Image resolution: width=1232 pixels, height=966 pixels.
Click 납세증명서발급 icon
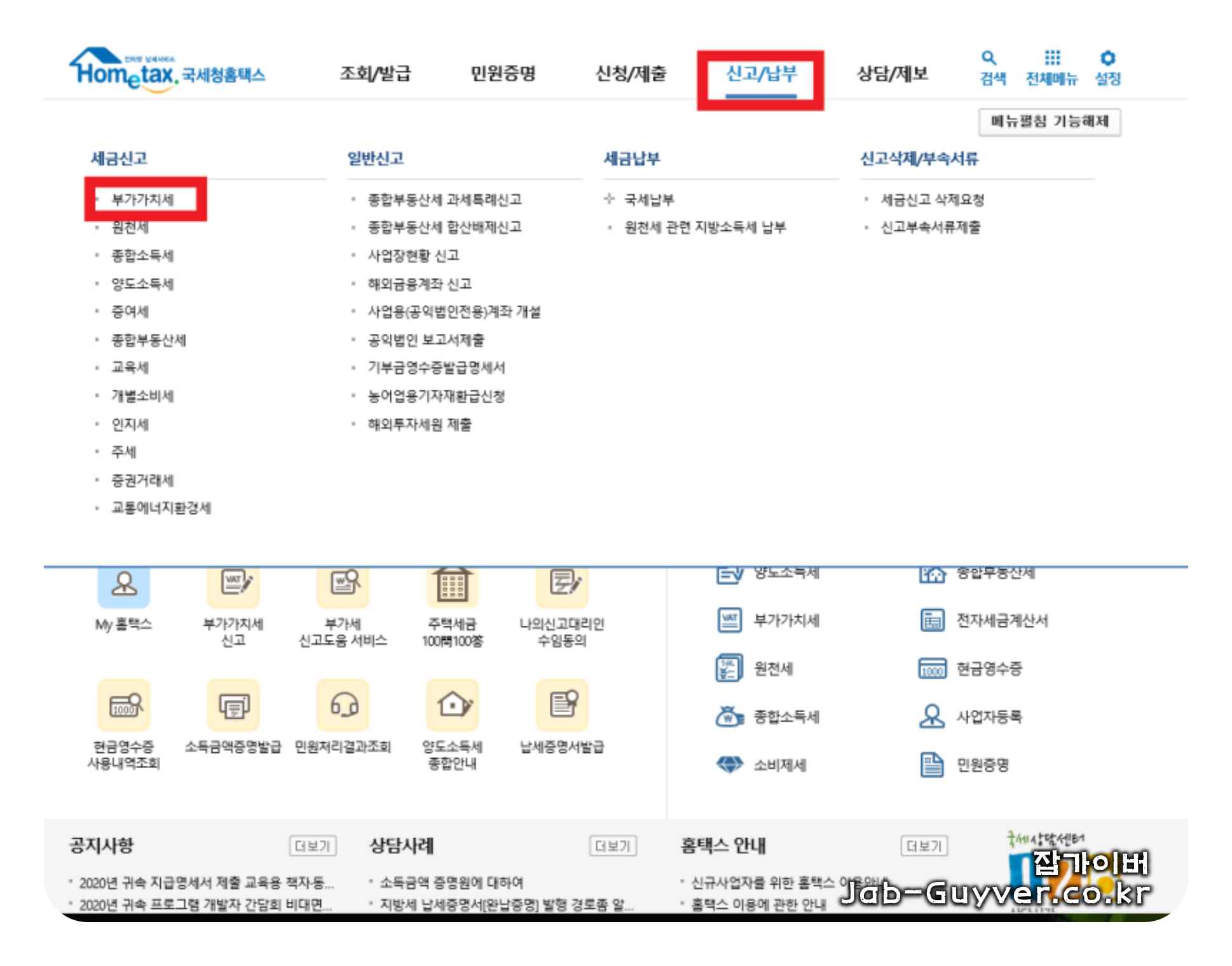[562, 705]
